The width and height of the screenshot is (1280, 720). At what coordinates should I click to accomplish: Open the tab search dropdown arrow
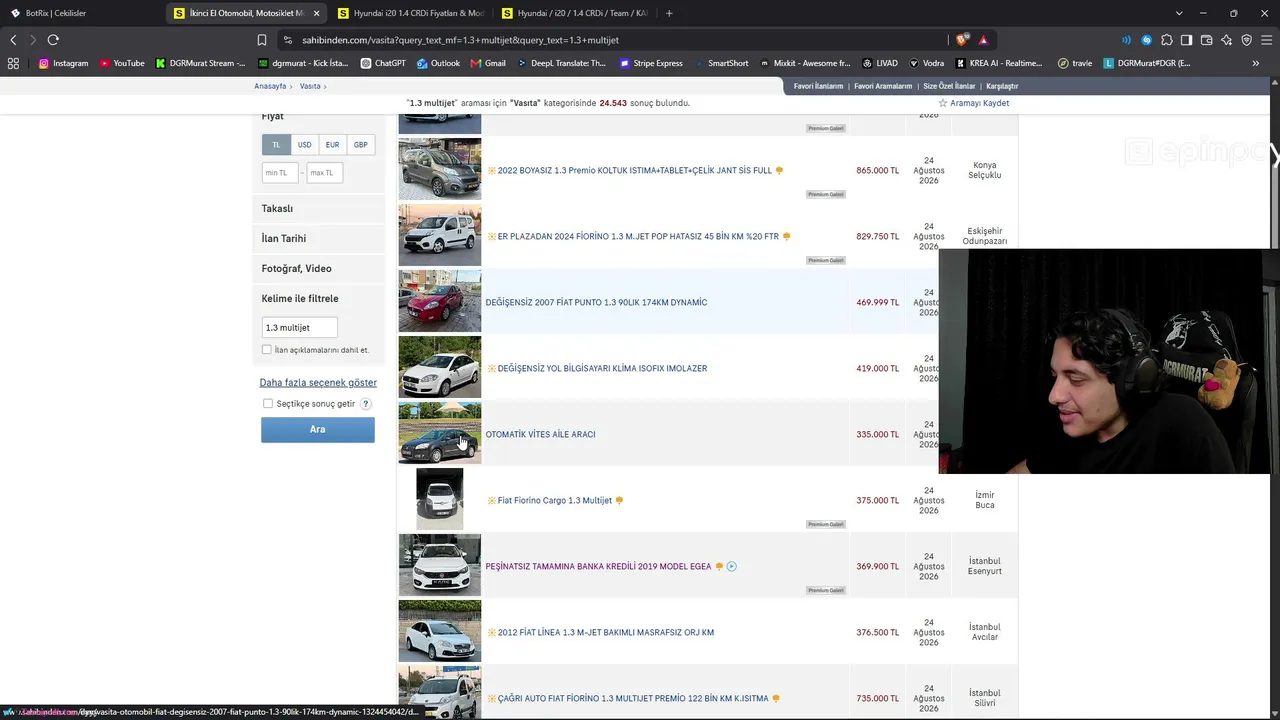(1179, 13)
